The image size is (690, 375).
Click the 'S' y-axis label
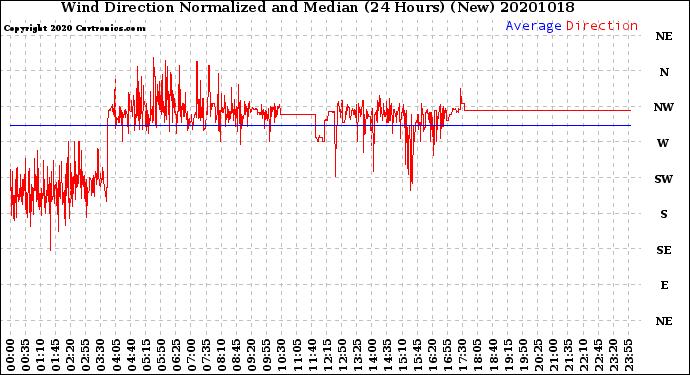664,214
